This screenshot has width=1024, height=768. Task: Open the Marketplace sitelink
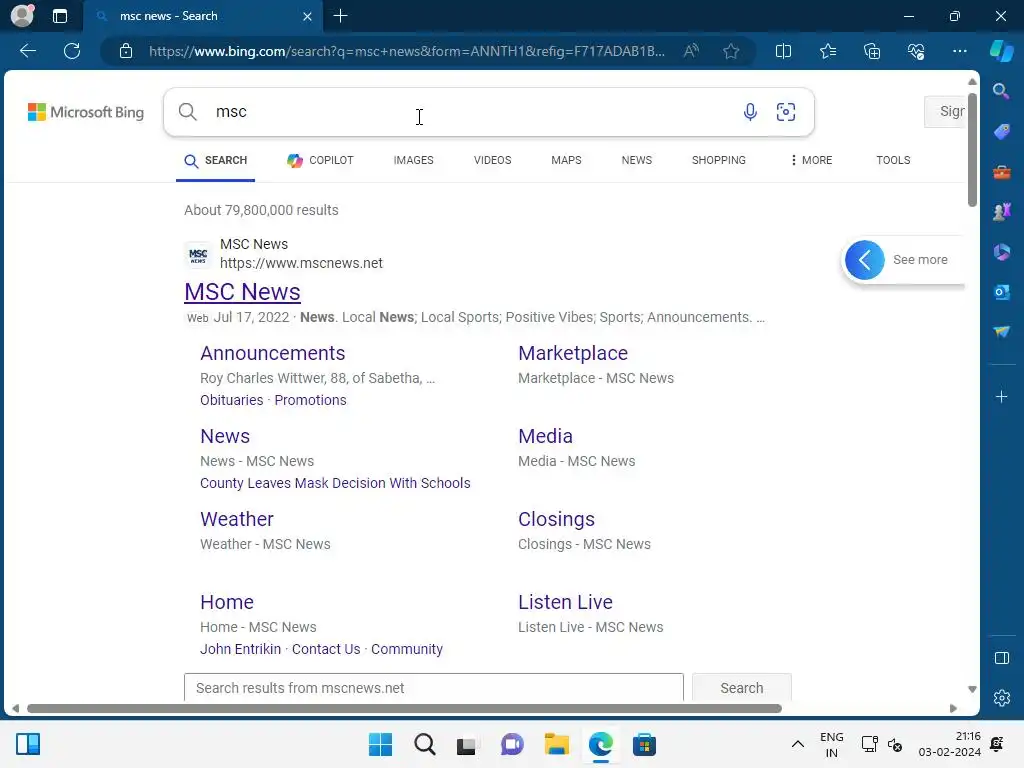pos(573,353)
